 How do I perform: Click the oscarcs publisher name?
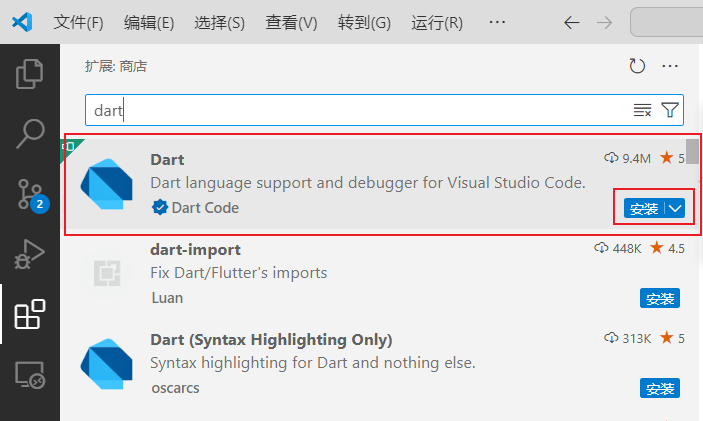[175, 388]
